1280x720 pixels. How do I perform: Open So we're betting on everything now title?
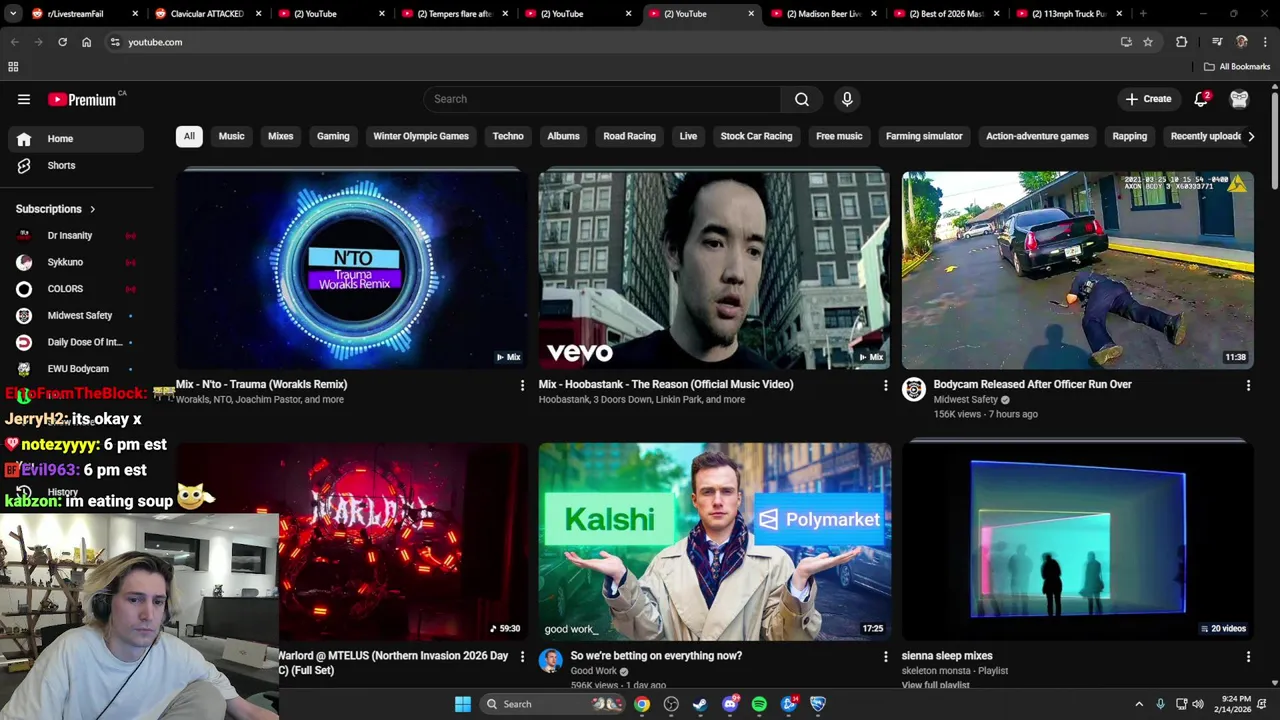pyautogui.click(x=656, y=656)
